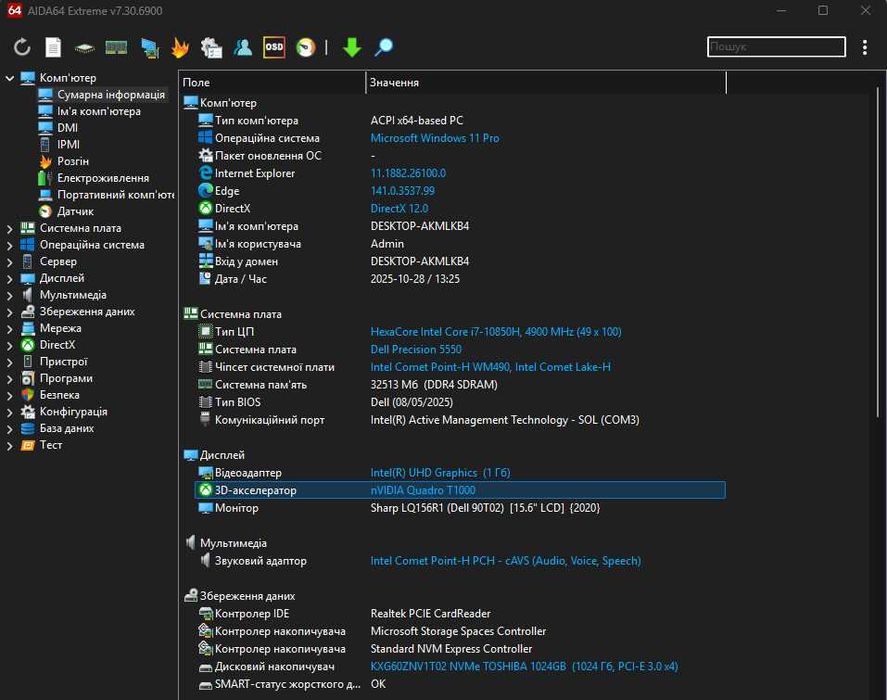Select the SMART-статус row
Screen dimensions: 887x700
pos(460,684)
